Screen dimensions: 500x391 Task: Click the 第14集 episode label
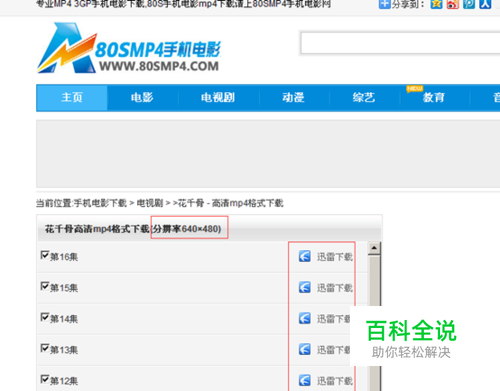coord(64,319)
